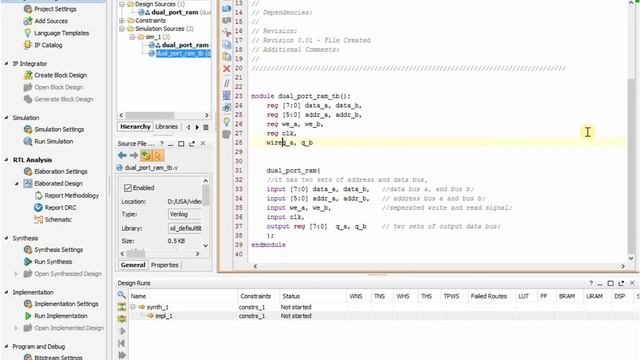640x360 pixels.
Task: Collapse the Simulation section
Action: pos(6,118)
